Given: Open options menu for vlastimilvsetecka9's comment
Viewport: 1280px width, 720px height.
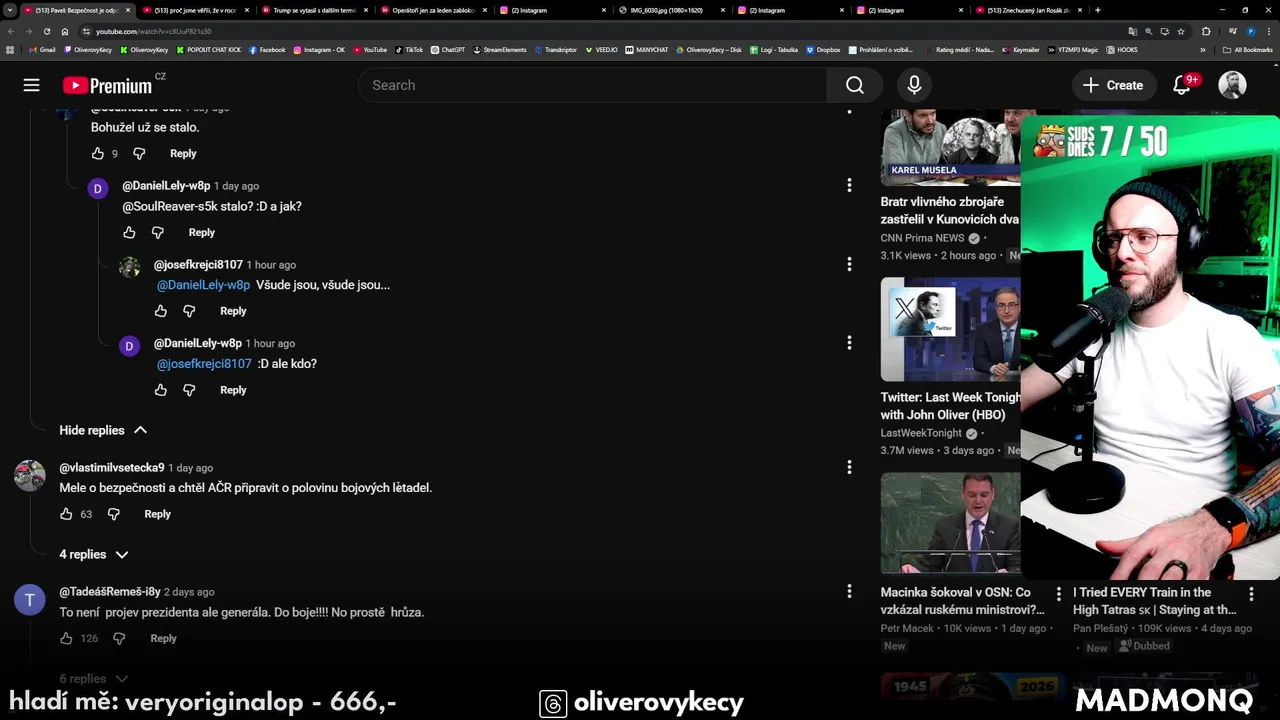Looking at the screenshot, I should (849, 467).
